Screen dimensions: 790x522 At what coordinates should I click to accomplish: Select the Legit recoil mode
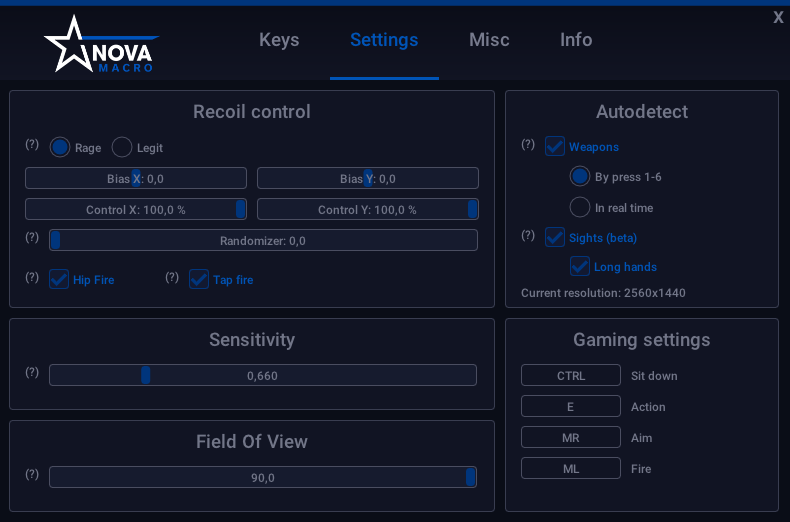click(x=122, y=148)
